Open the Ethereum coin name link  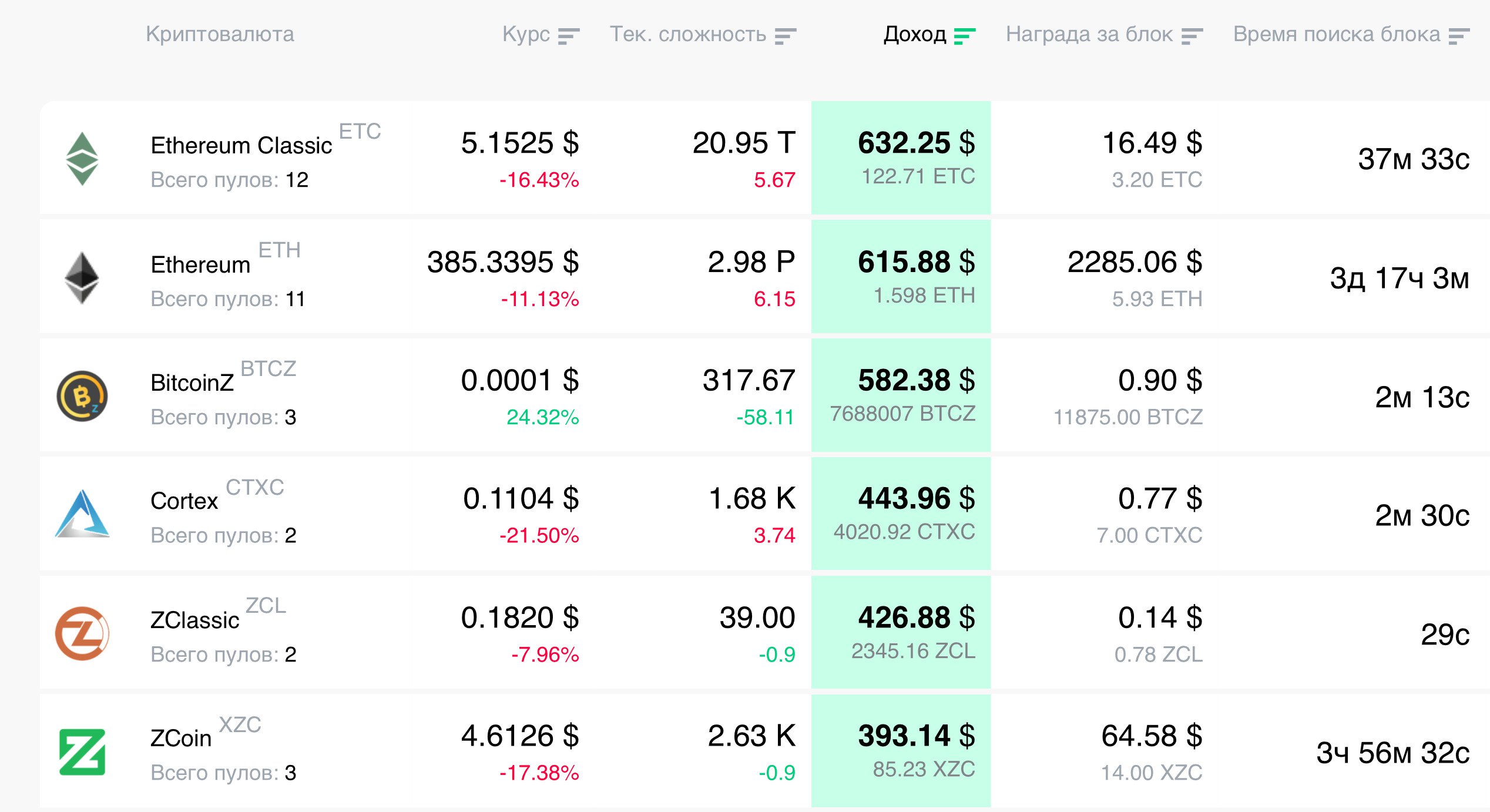point(200,264)
